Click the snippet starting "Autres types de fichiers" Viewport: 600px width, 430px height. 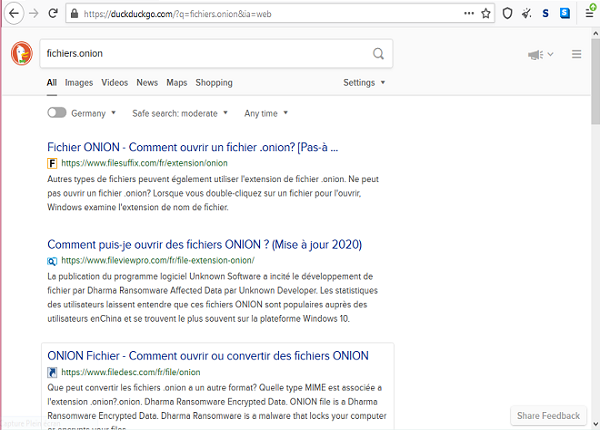tap(213, 193)
